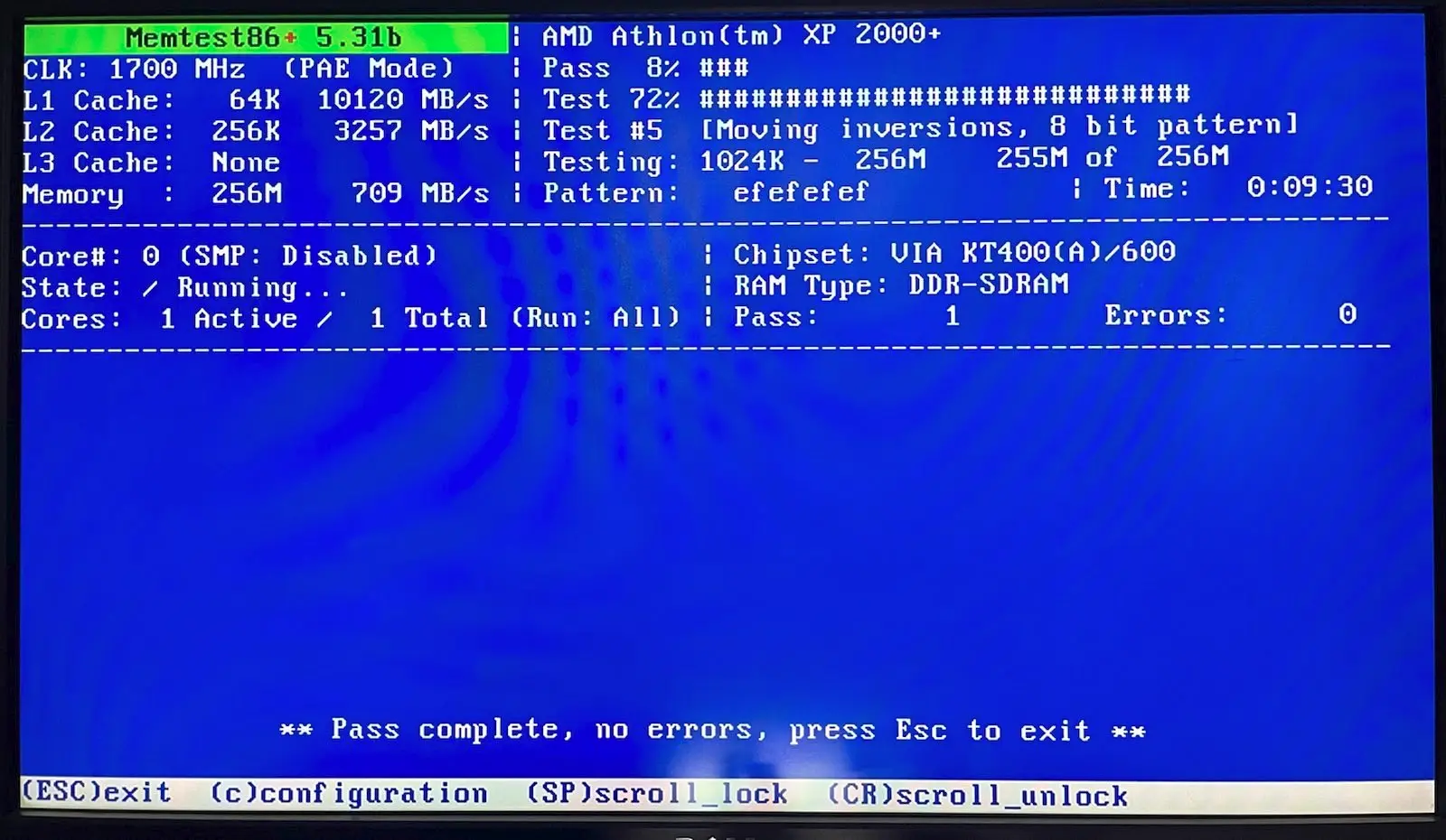The width and height of the screenshot is (1446, 840).
Task: Click the Pass count value 1
Action: 952,316
